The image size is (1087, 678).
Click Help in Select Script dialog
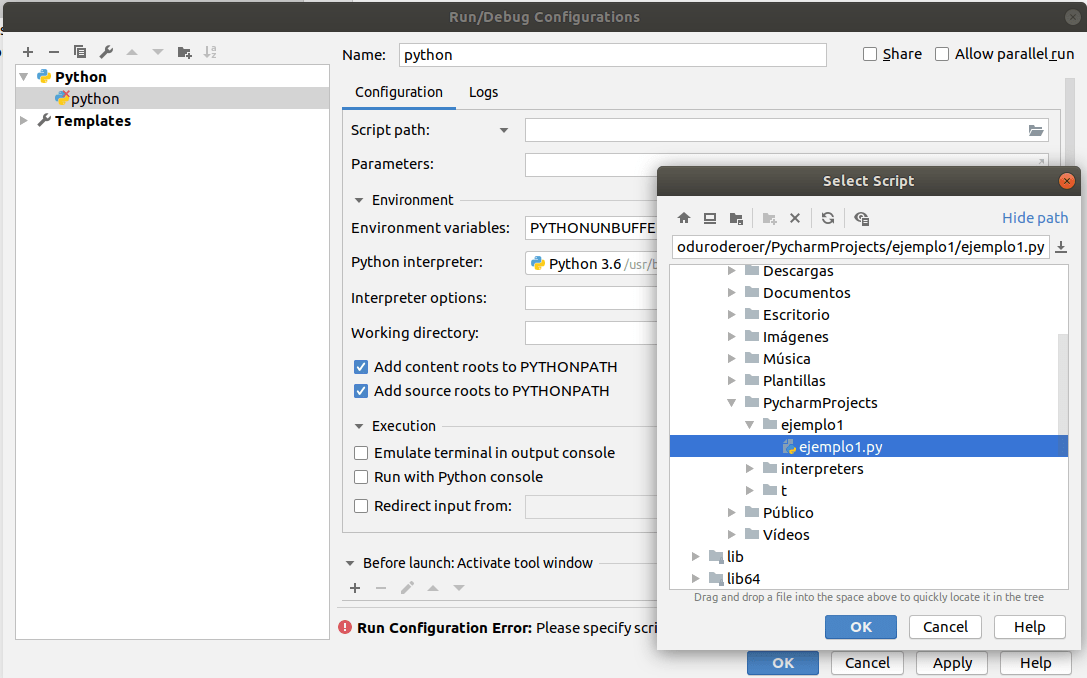pos(1029,627)
